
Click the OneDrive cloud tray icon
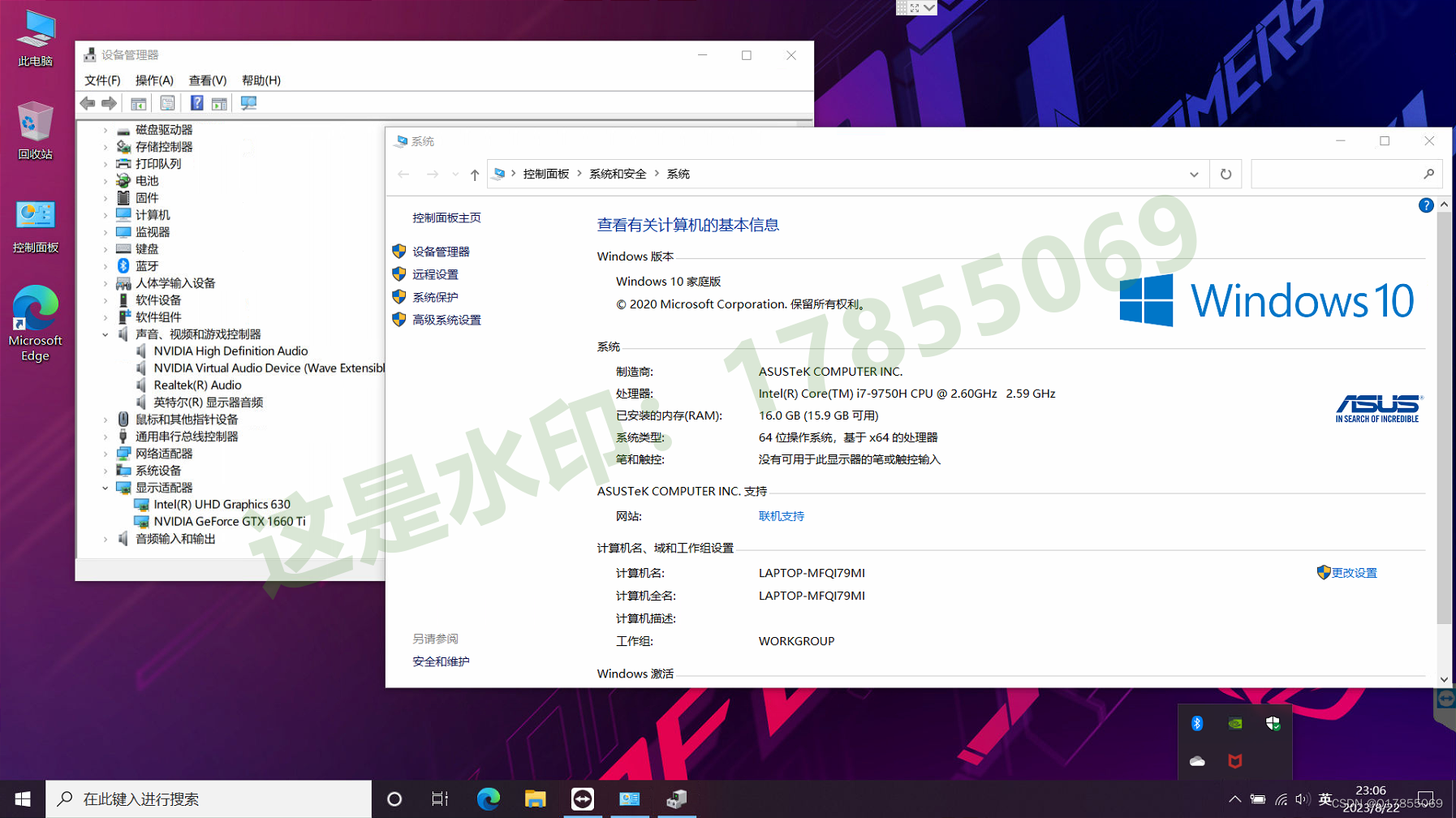pyautogui.click(x=1197, y=761)
